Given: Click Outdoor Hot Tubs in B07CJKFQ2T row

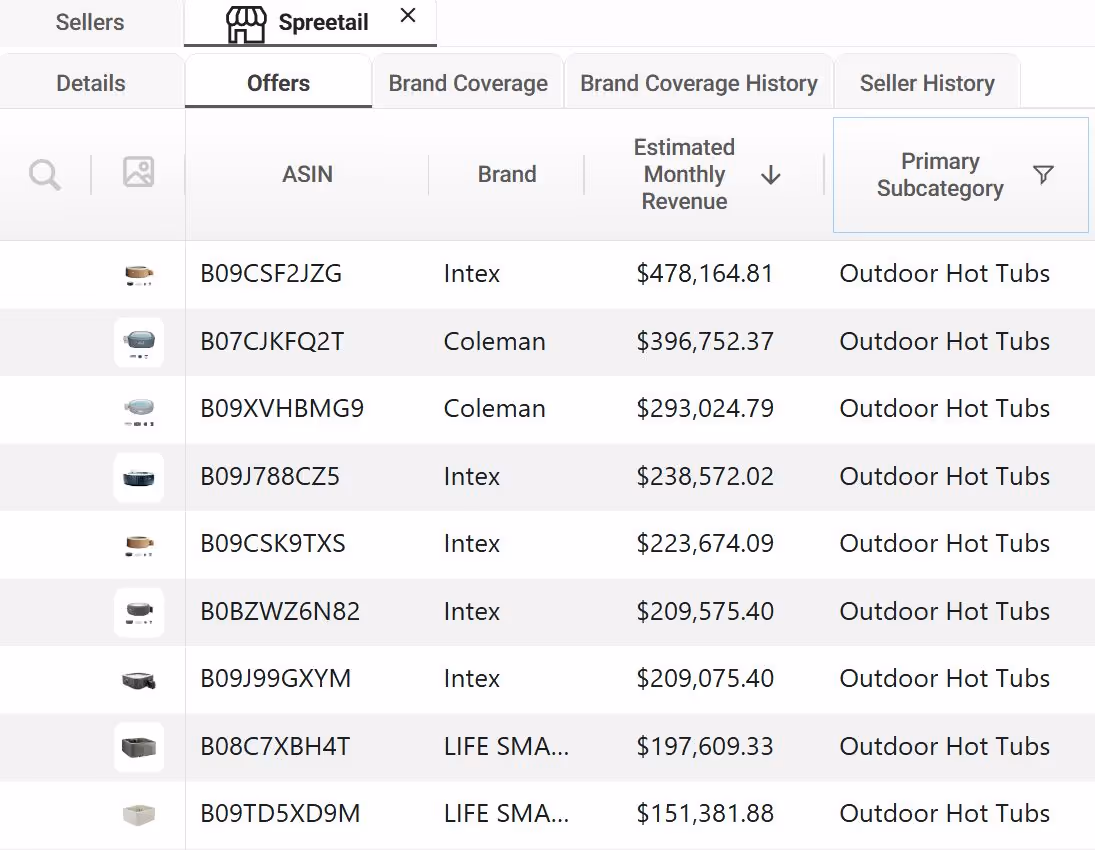Looking at the screenshot, I should (945, 342).
